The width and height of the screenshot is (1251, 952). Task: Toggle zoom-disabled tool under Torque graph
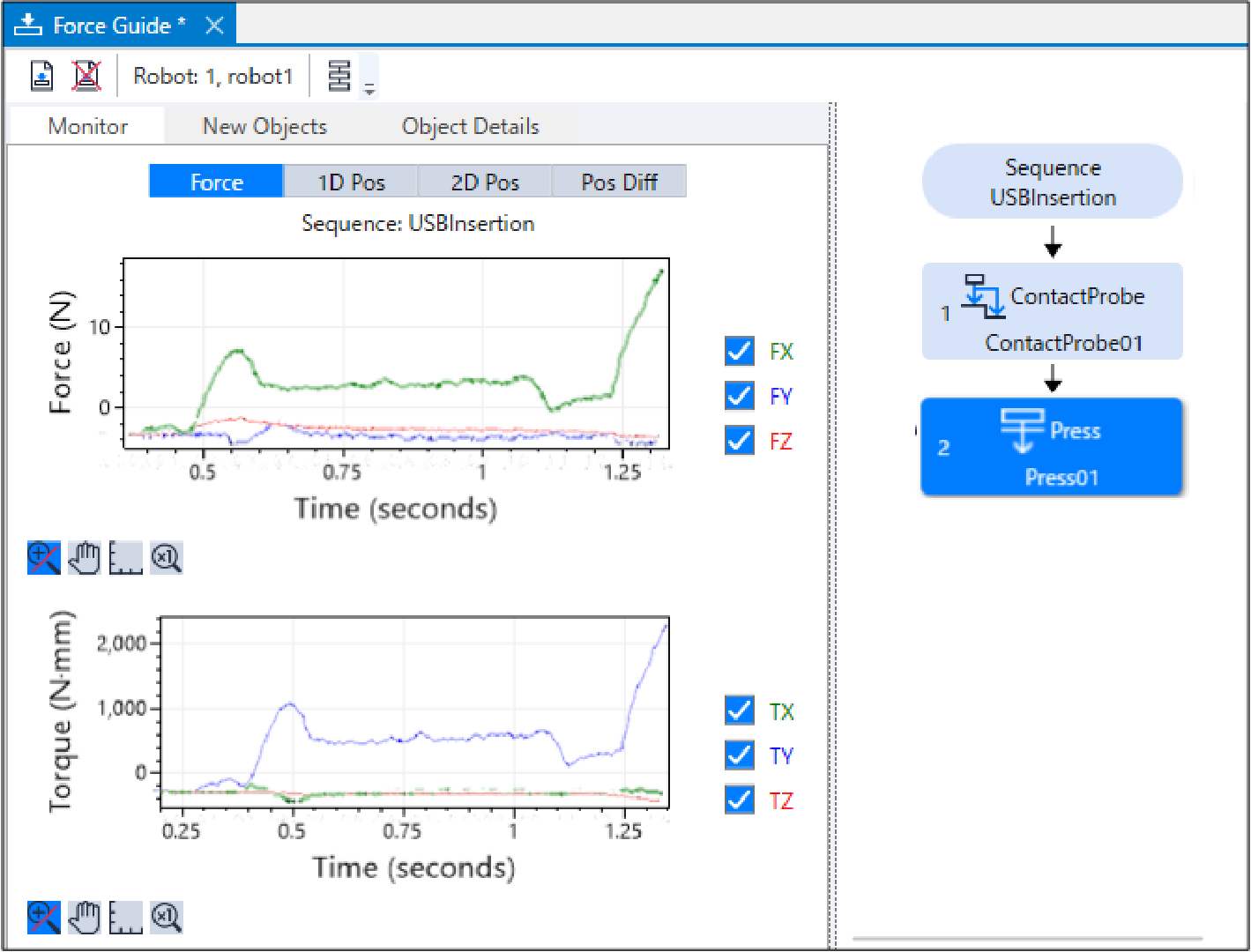point(44,917)
